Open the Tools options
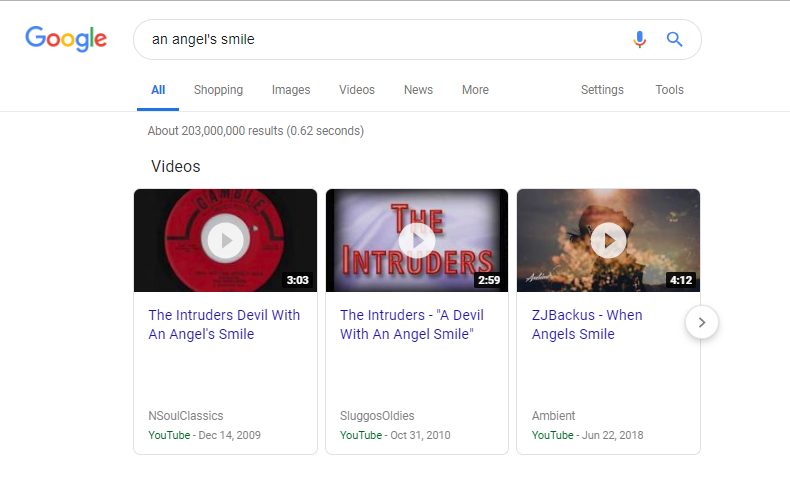Image resolution: width=790 pixels, height=483 pixels. pos(669,90)
